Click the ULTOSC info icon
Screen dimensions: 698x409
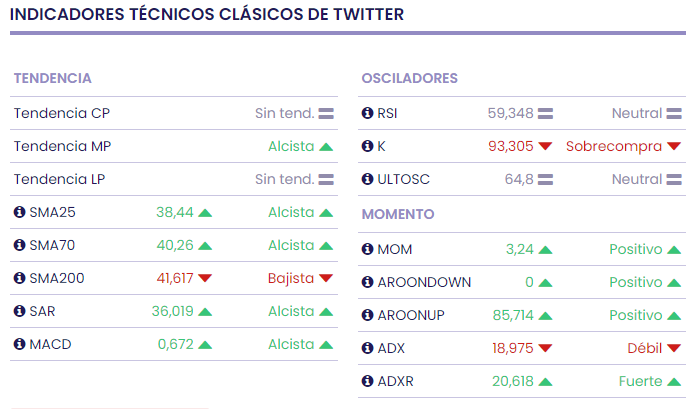[367, 179]
